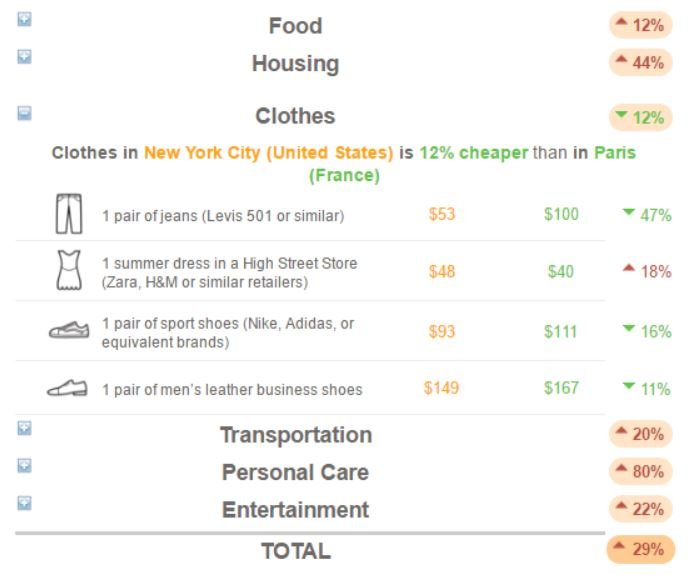The height and width of the screenshot is (579, 688).
Task: Click the leather business shoe icon
Action: (68, 388)
